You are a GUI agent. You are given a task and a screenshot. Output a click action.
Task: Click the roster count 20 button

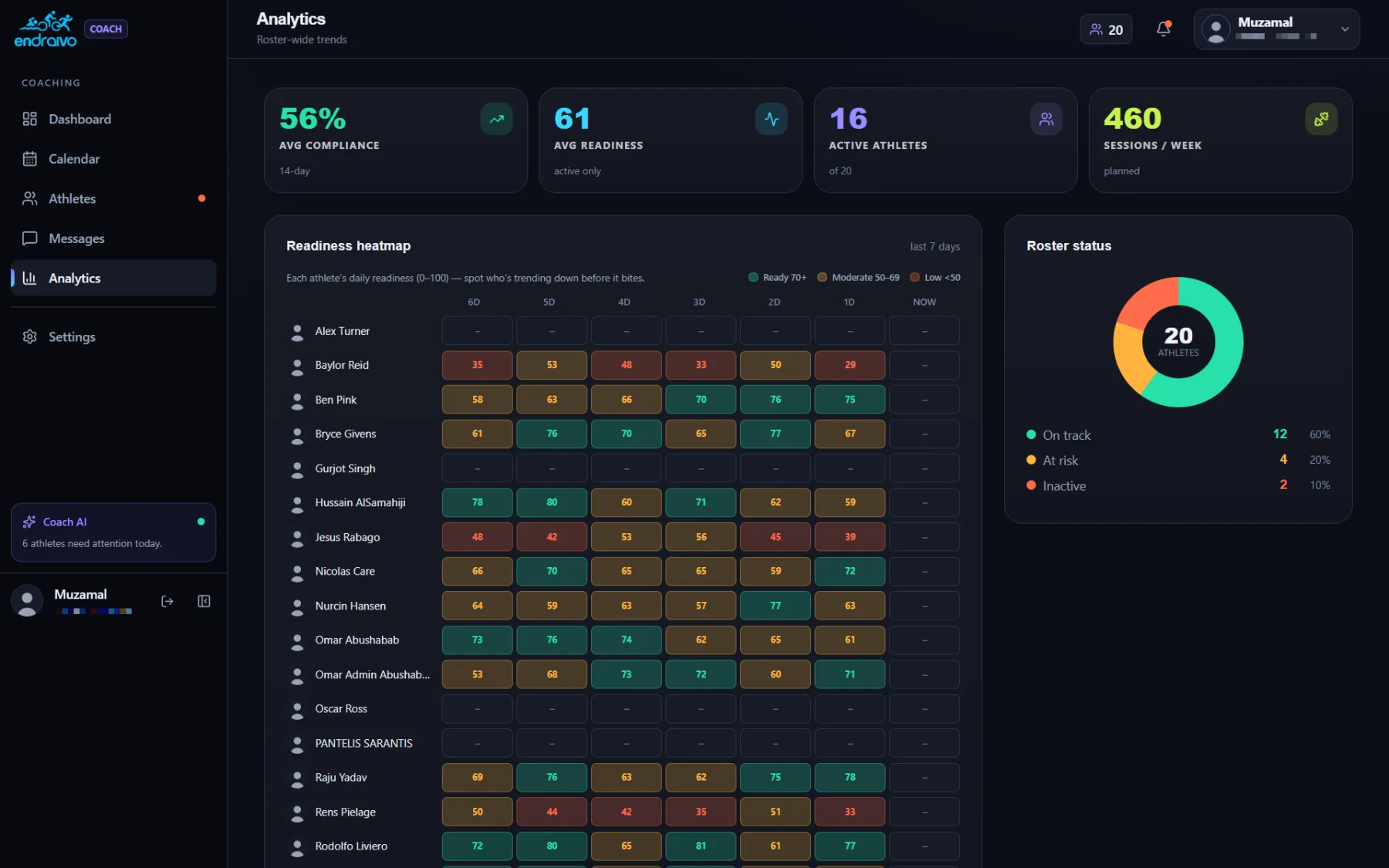1106,29
